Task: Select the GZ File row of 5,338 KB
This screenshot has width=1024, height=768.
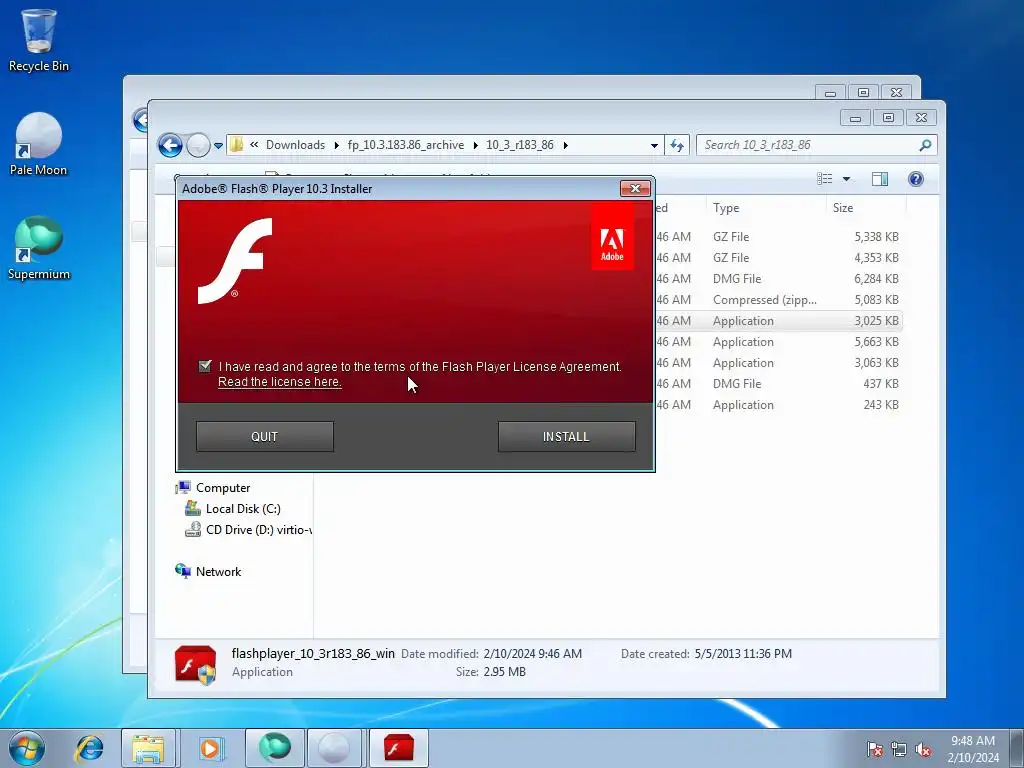Action: coord(777,237)
